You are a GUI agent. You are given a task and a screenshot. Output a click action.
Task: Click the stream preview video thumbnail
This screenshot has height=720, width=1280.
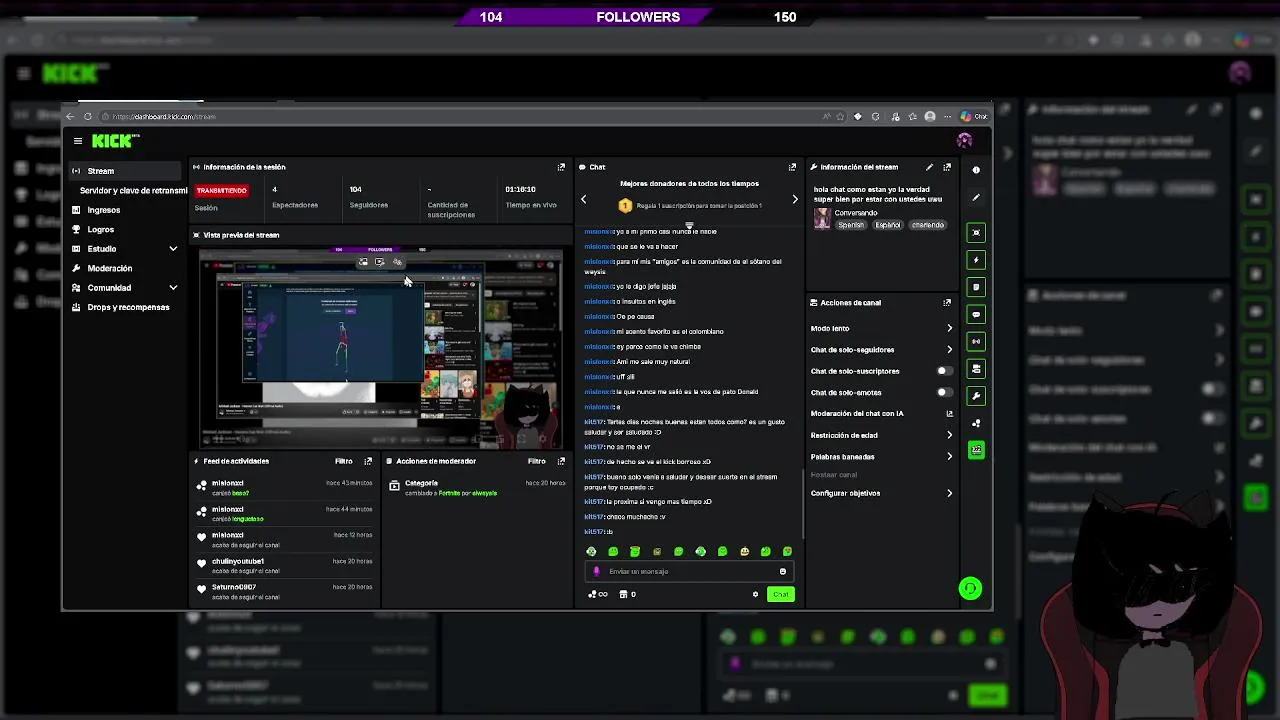pos(380,347)
